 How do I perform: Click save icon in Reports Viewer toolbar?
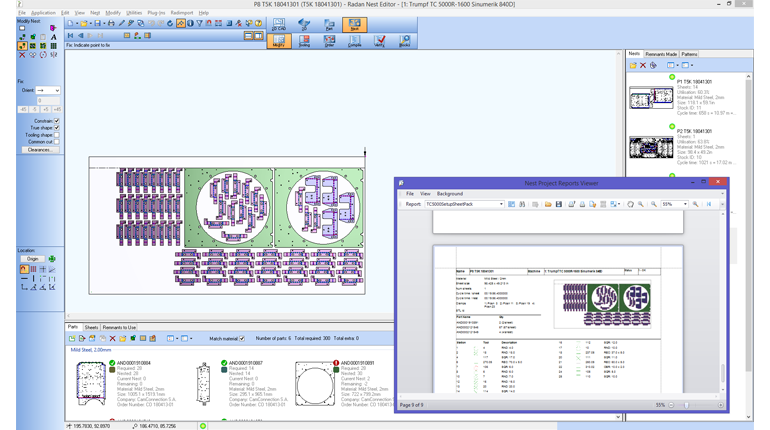pyautogui.click(x=559, y=204)
